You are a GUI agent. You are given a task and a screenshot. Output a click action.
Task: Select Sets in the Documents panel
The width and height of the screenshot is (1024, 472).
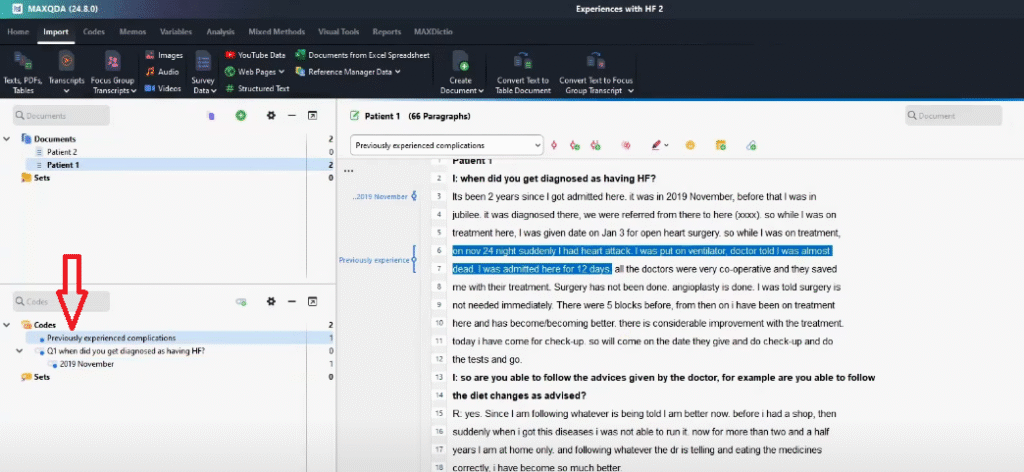pos(35,178)
